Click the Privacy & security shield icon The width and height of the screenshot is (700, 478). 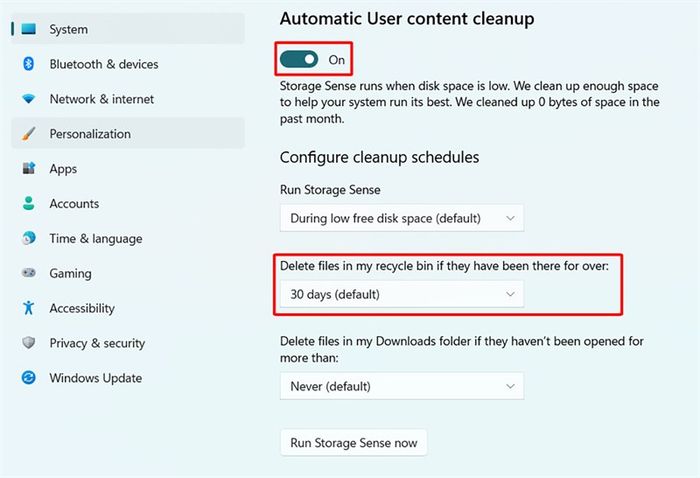(29, 342)
